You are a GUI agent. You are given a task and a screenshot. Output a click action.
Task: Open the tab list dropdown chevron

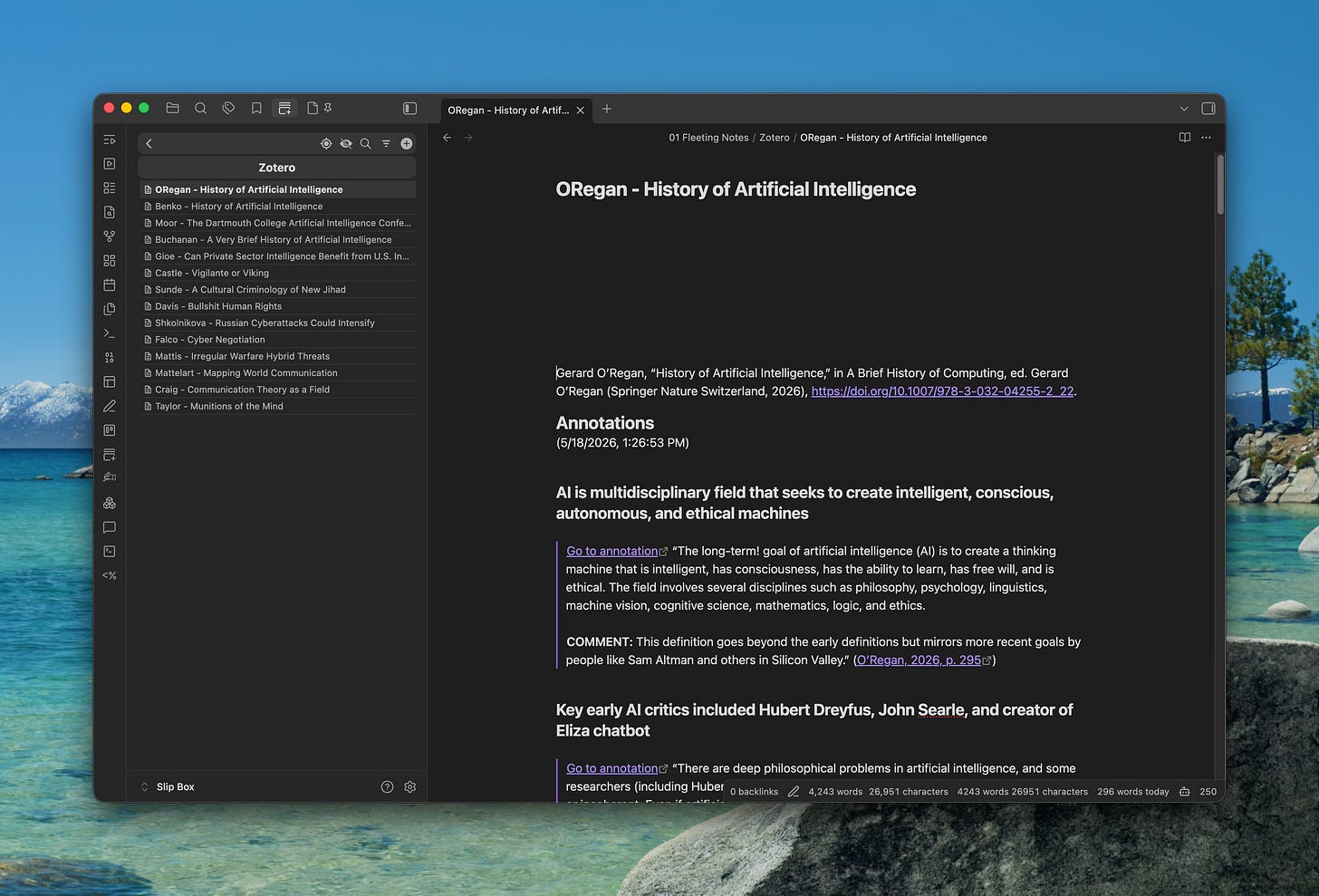[x=1184, y=109]
